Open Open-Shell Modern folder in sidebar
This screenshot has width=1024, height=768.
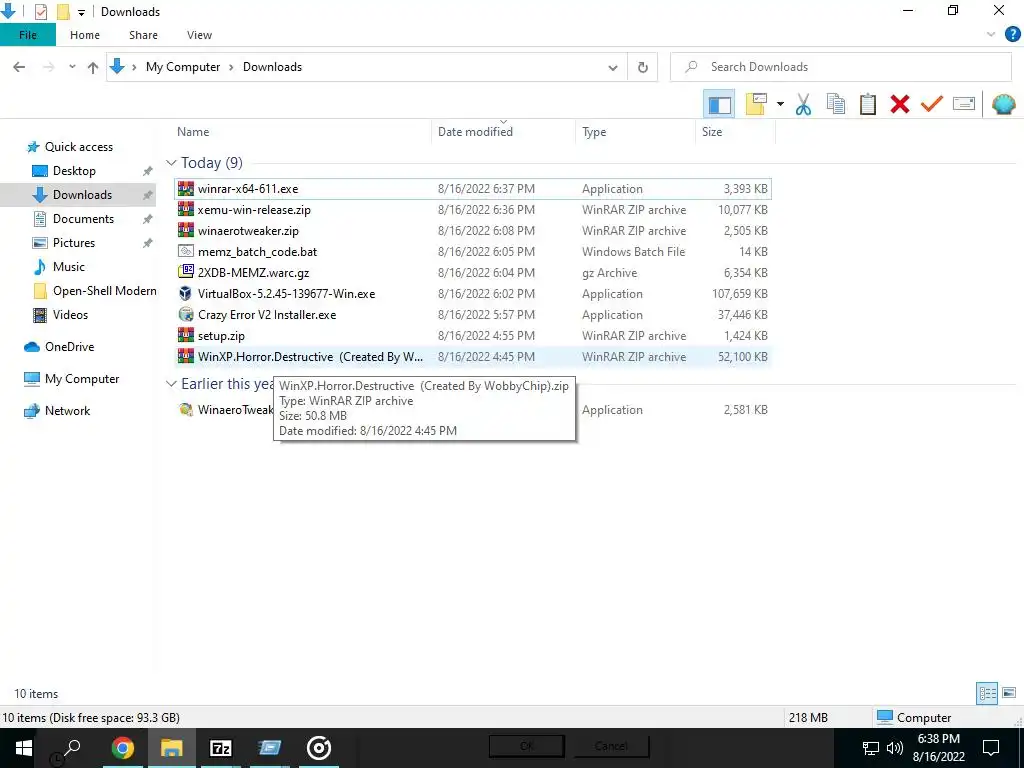point(104,291)
